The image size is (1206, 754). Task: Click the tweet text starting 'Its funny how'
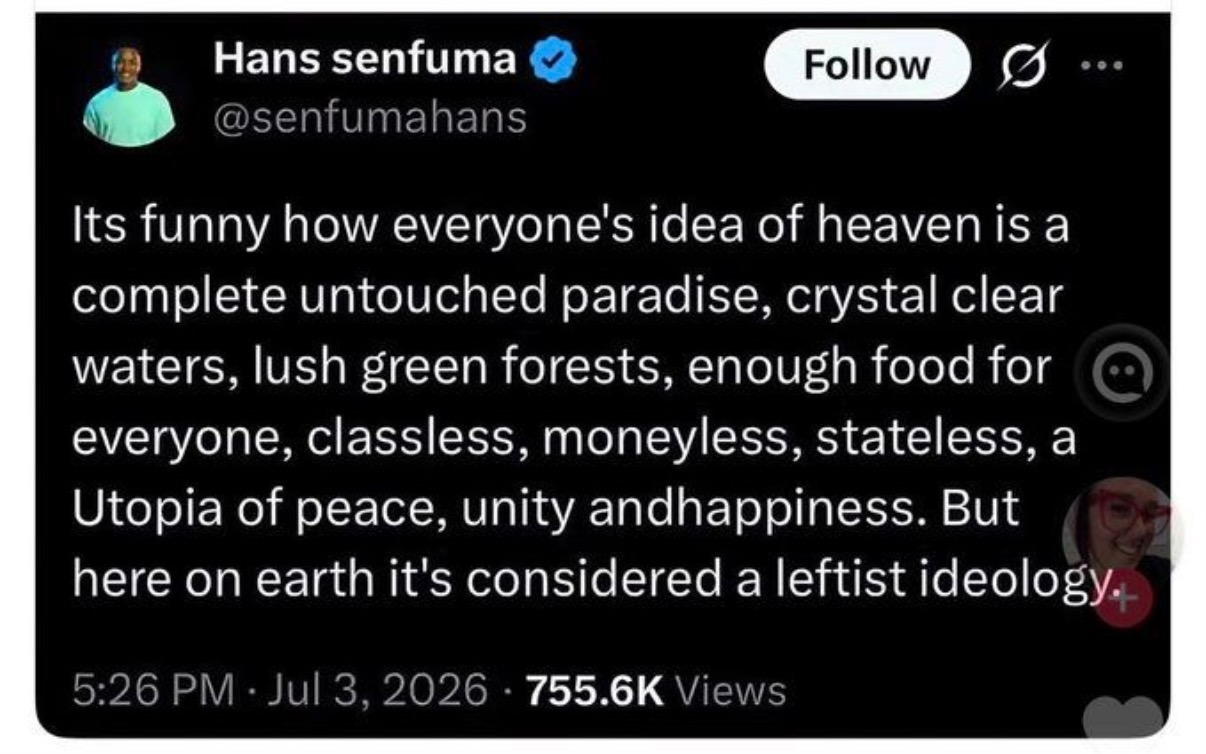[575, 402]
